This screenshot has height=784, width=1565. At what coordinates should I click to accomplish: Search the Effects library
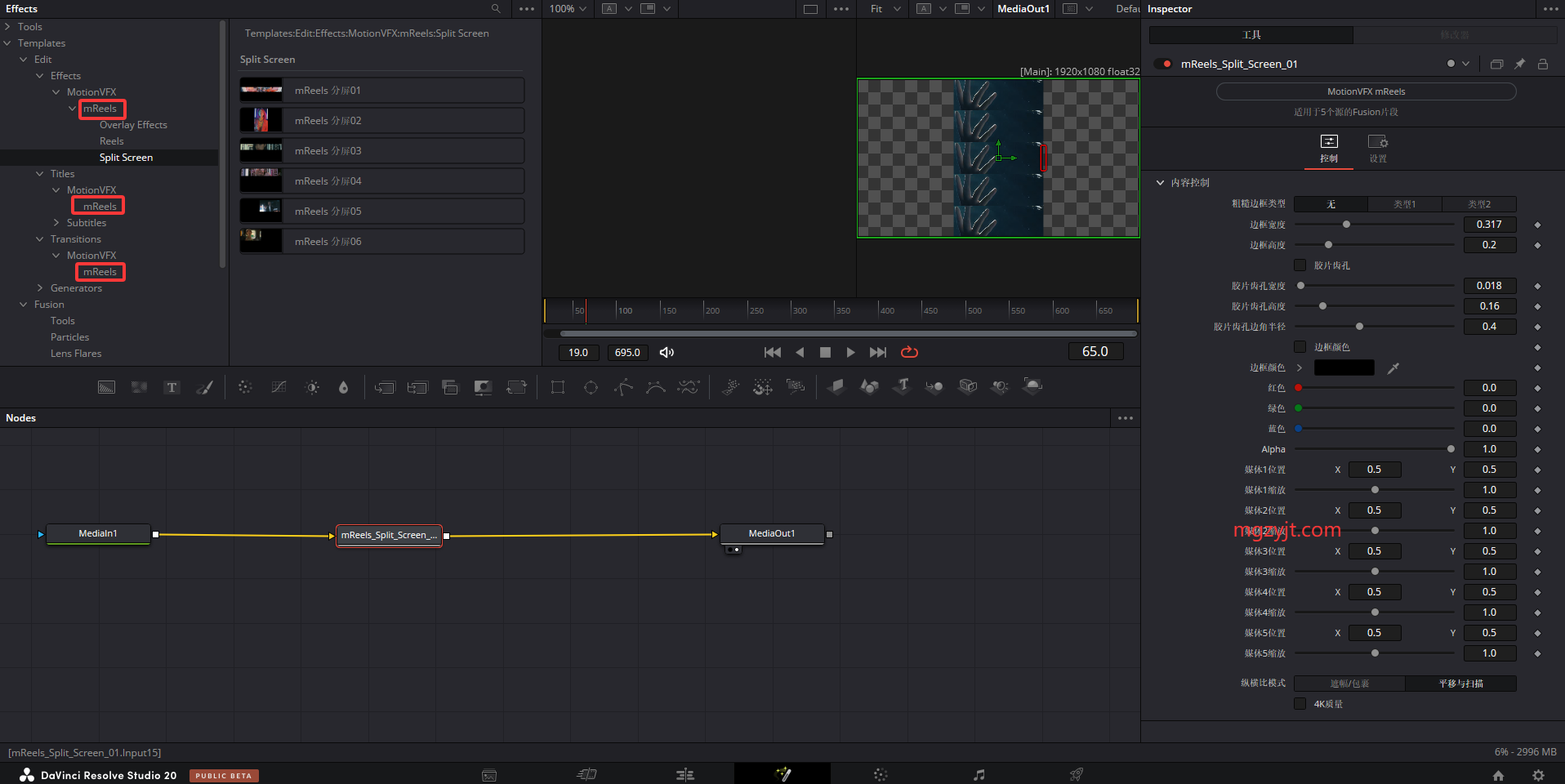coord(496,9)
